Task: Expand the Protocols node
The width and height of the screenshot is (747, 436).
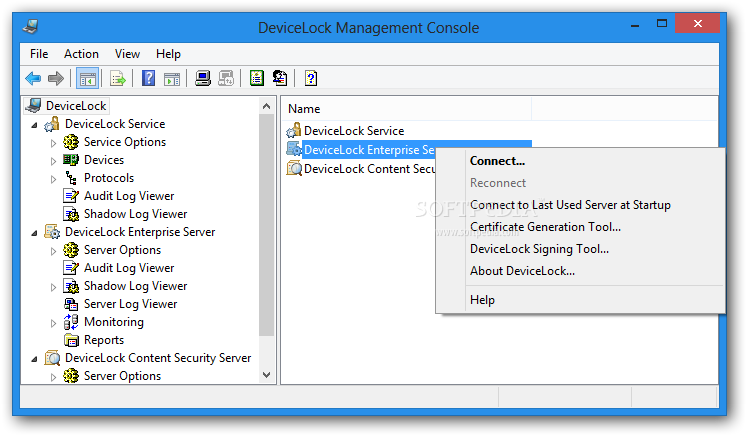Action: [53, 179]
